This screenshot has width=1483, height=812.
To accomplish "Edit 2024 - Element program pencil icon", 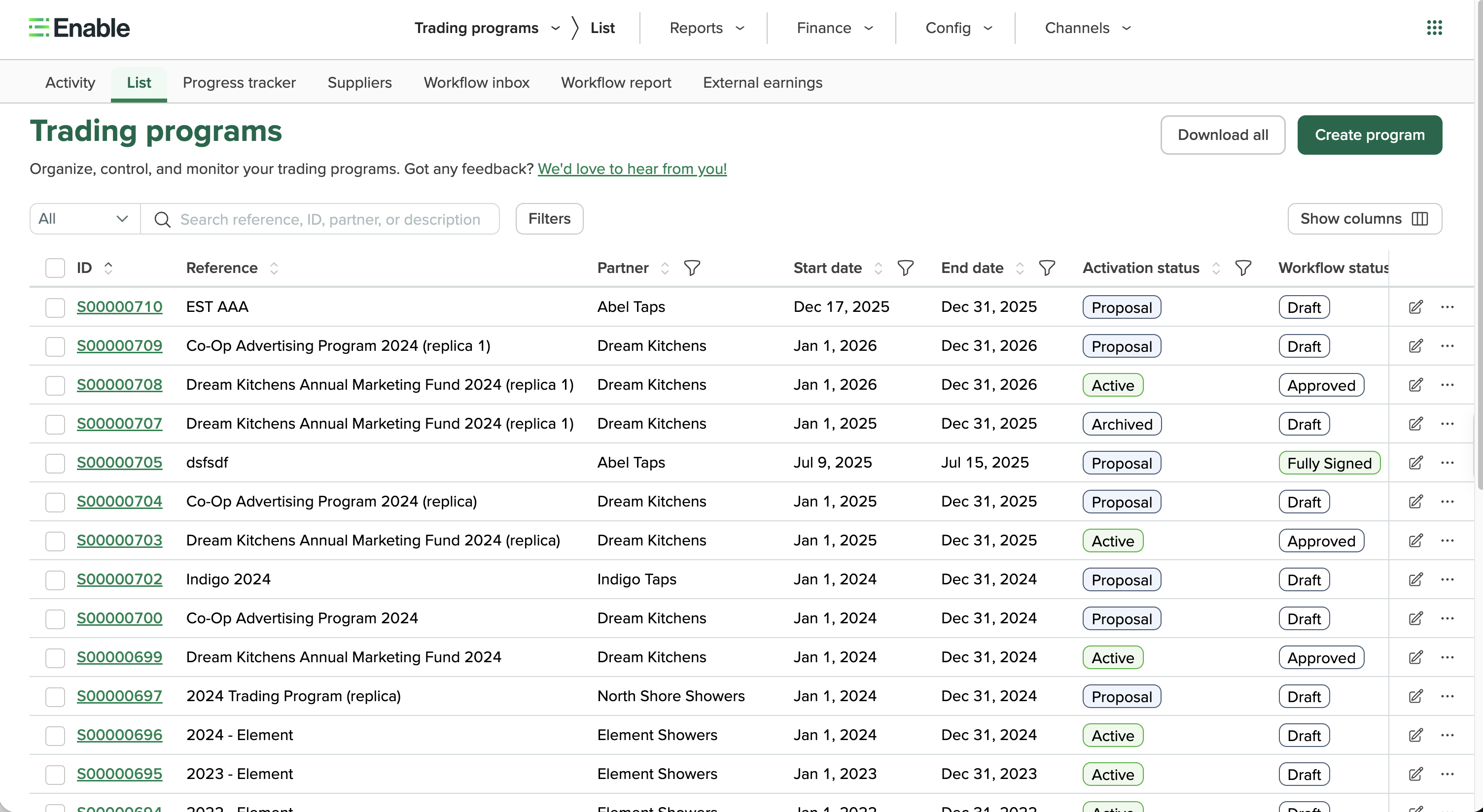I will coord(1415,735).
